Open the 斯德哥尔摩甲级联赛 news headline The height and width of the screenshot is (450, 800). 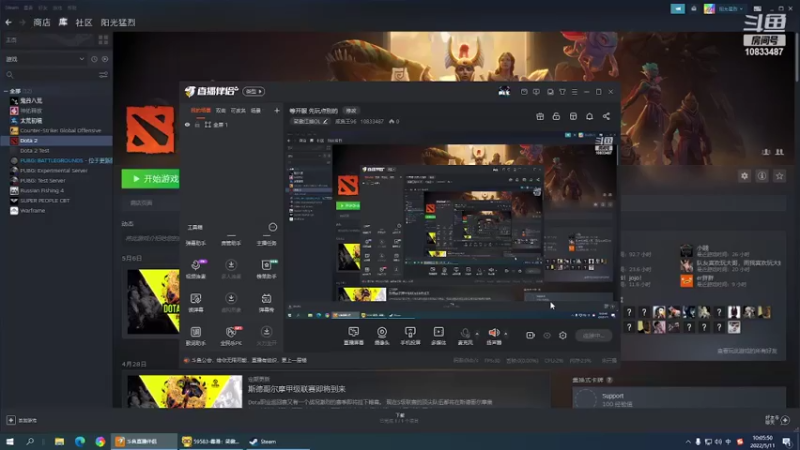click(x=296, y=389)
